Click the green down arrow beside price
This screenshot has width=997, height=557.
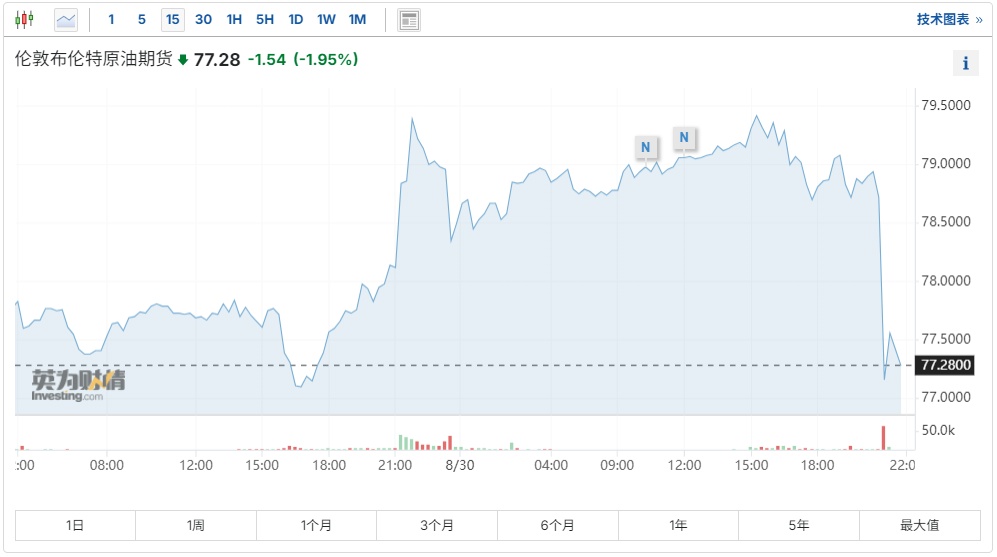point(183,60)
